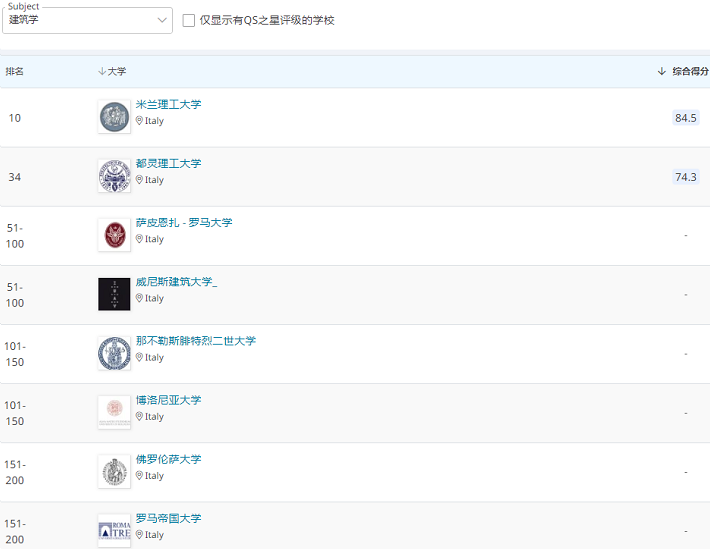
Task: Select the score 84.5 for 米兰理工大学
Action: pyautogui.click(x=686, y=118)
